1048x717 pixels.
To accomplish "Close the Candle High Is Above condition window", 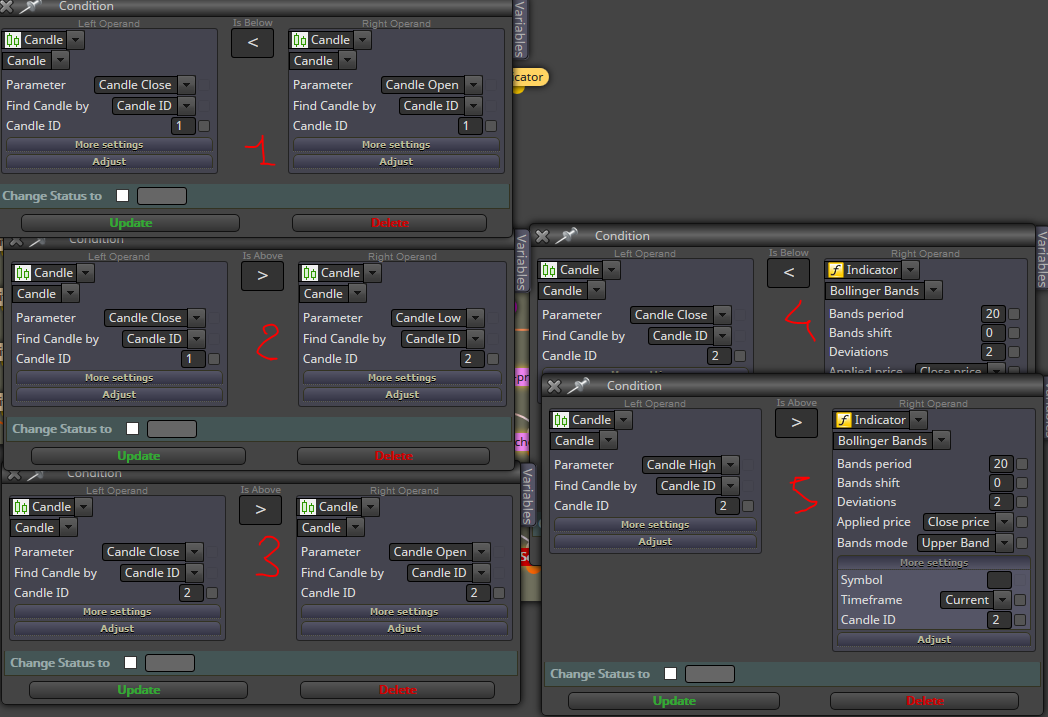I will 554,386.
